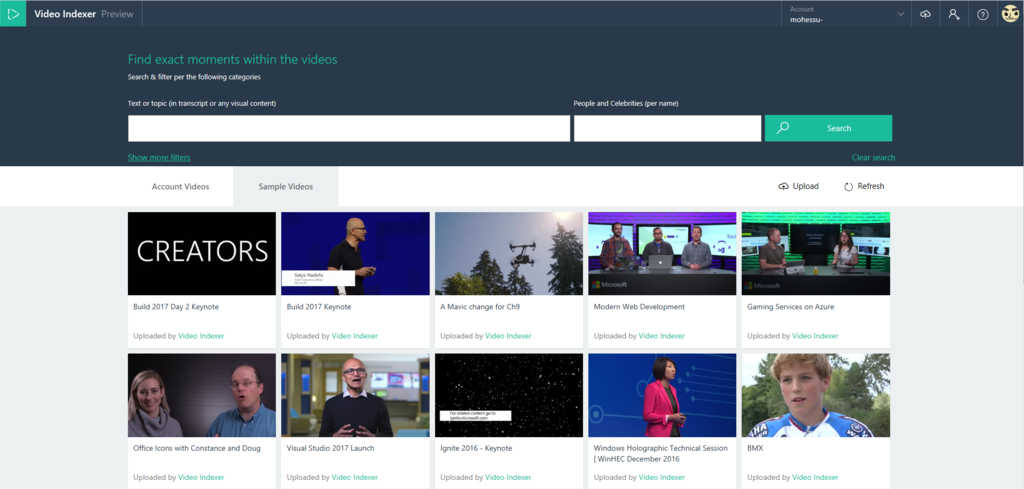Select the Sample Videos tab
Screen dimensions: 1024x489
pyautogui.click(x=285, y=187)
